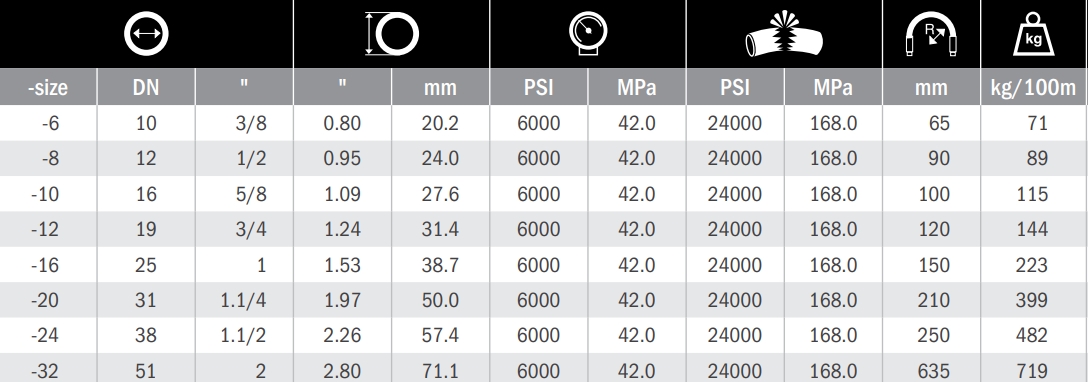This screenshot has height=382, width=1088.
Task: Select the DN column header
Action: coord(146,87)
